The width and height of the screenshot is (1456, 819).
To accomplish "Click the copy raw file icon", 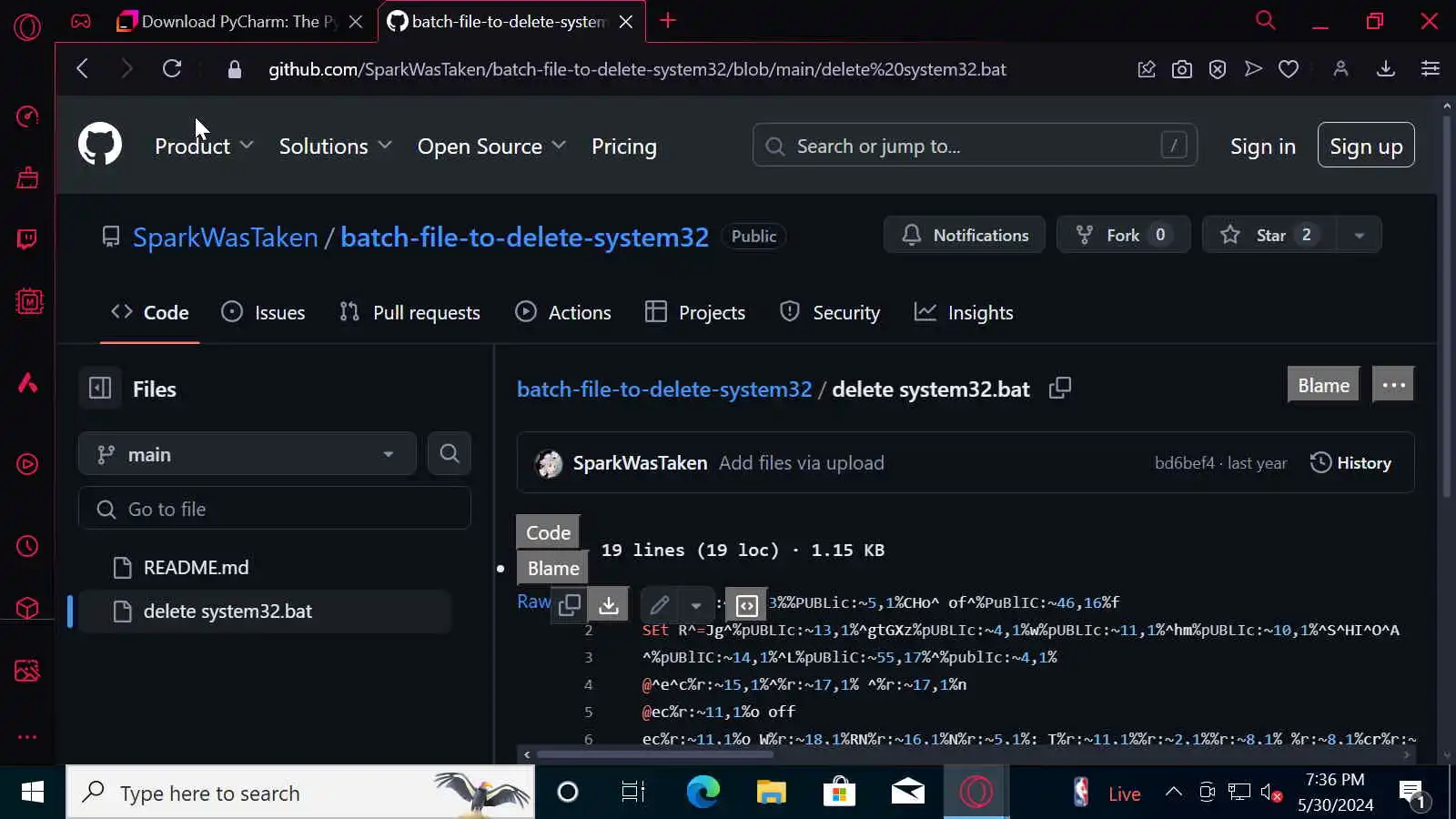I will 570,604.
